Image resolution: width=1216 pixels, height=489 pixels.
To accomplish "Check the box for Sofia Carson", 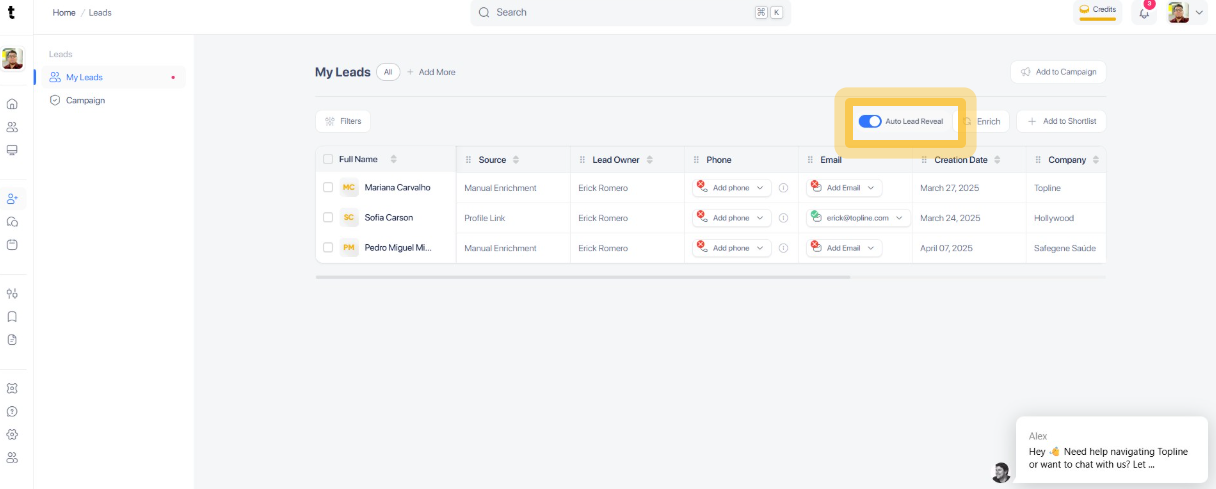I will coord(328,217).
